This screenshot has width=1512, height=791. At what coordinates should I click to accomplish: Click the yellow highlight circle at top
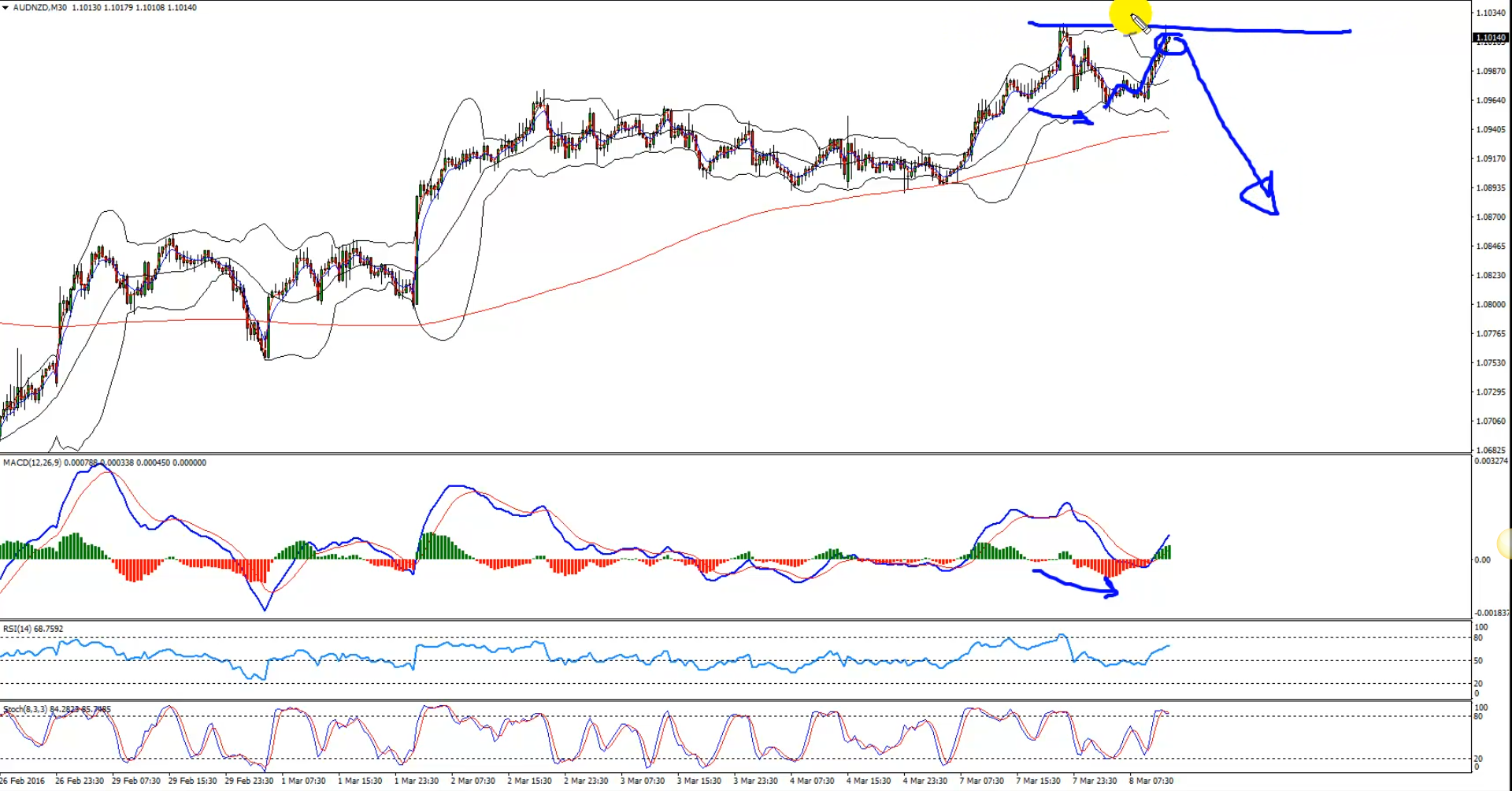(1129, 14)
